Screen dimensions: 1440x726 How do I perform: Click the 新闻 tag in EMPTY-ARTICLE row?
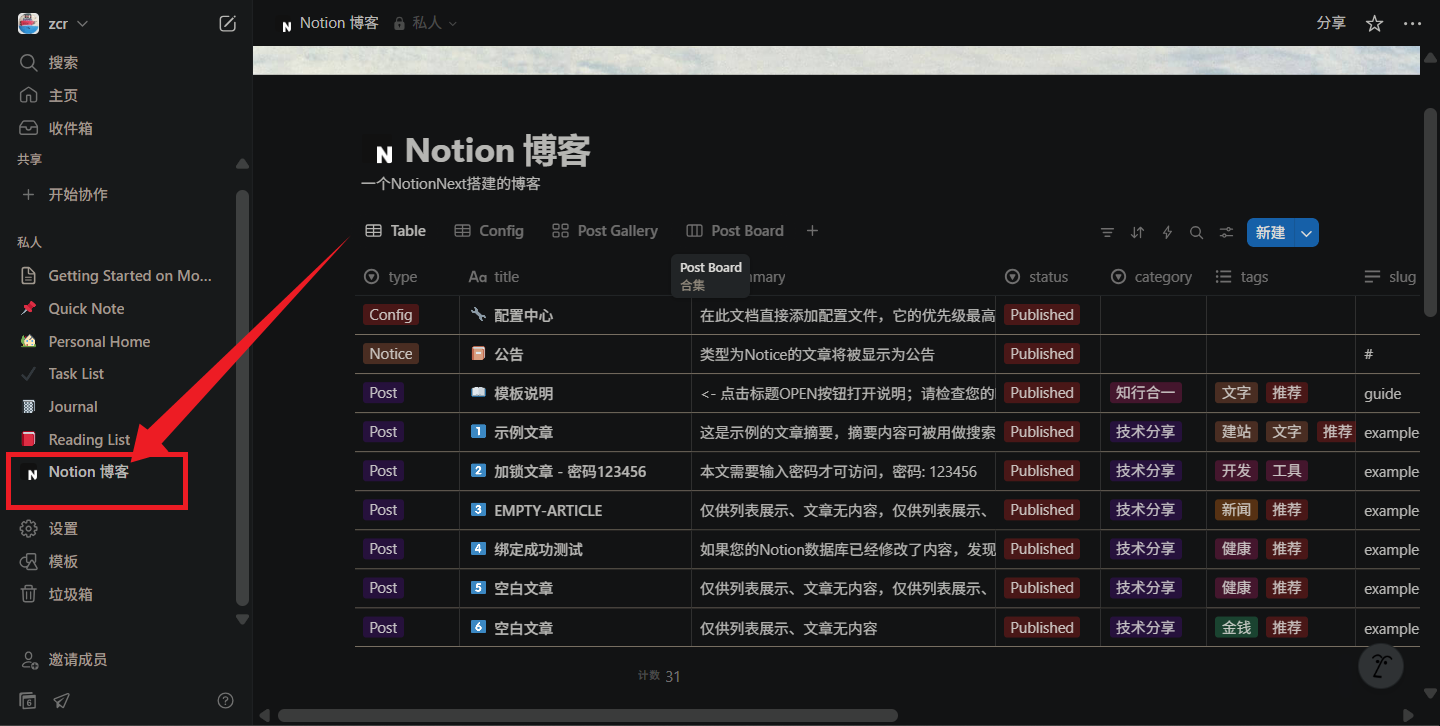(1236, 510)
